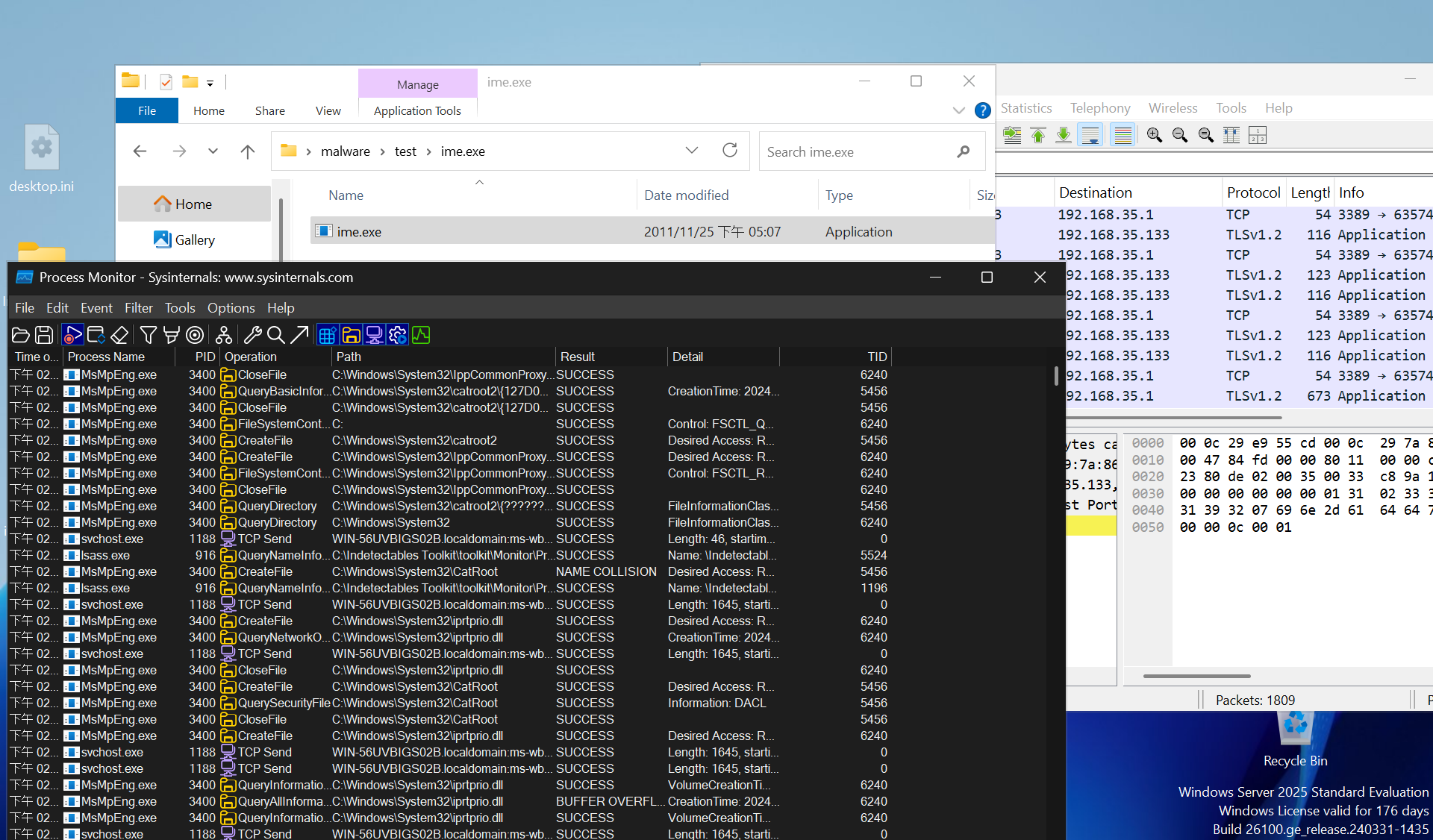
Task: Open the recent locations chevron in Explorer
Action: 213,151
